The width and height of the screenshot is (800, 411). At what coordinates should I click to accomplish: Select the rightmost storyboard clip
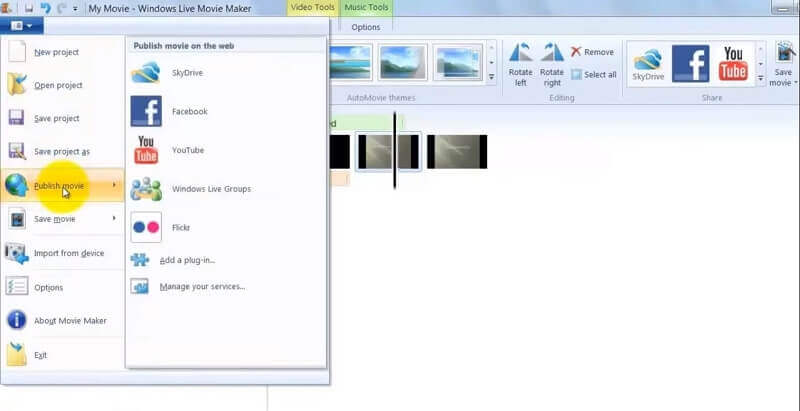pyautogui.click(x=457, y=151)
